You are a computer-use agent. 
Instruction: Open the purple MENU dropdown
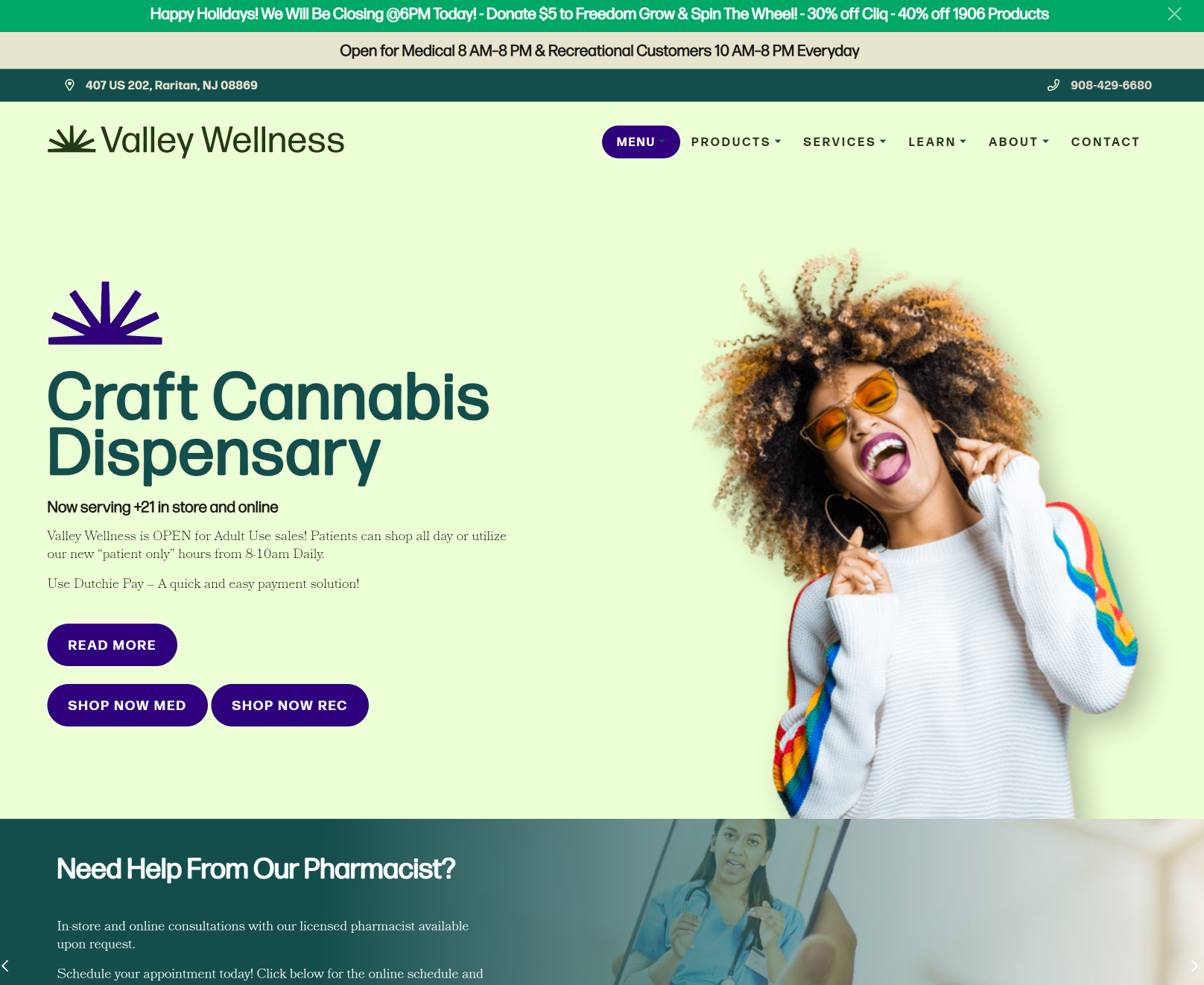tap(641, 142)
